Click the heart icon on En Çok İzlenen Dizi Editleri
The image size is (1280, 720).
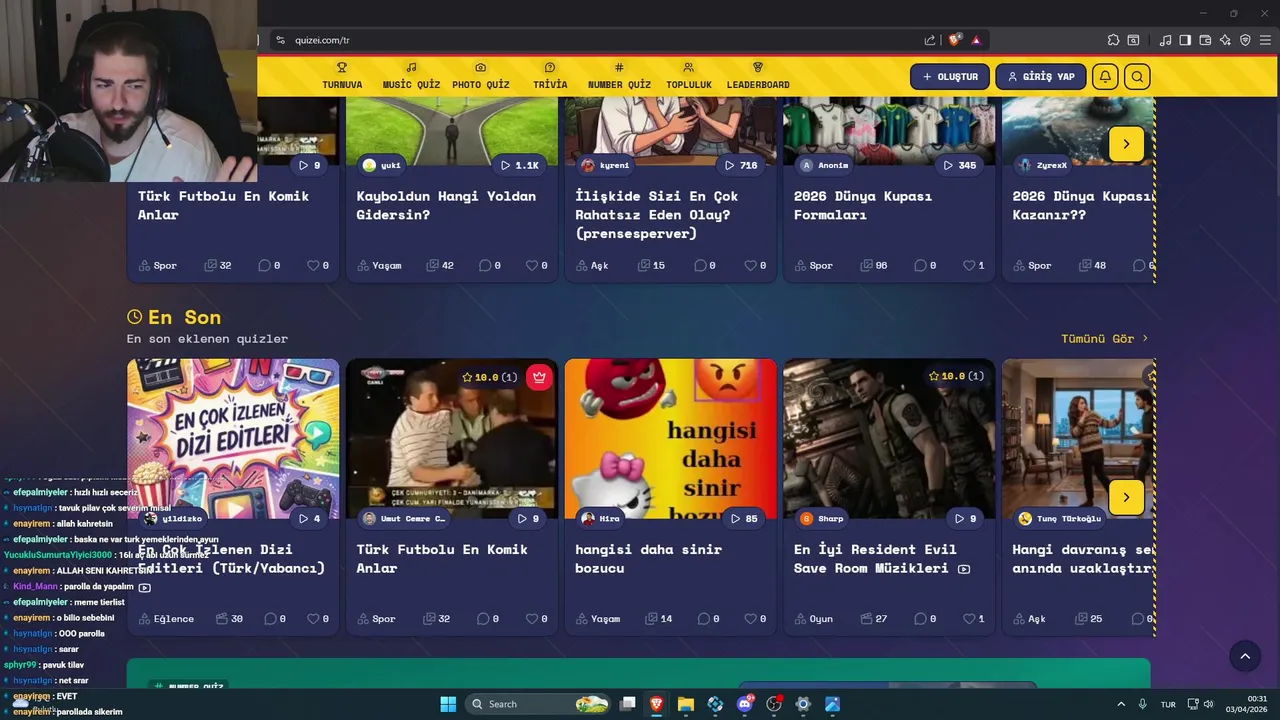312,618
